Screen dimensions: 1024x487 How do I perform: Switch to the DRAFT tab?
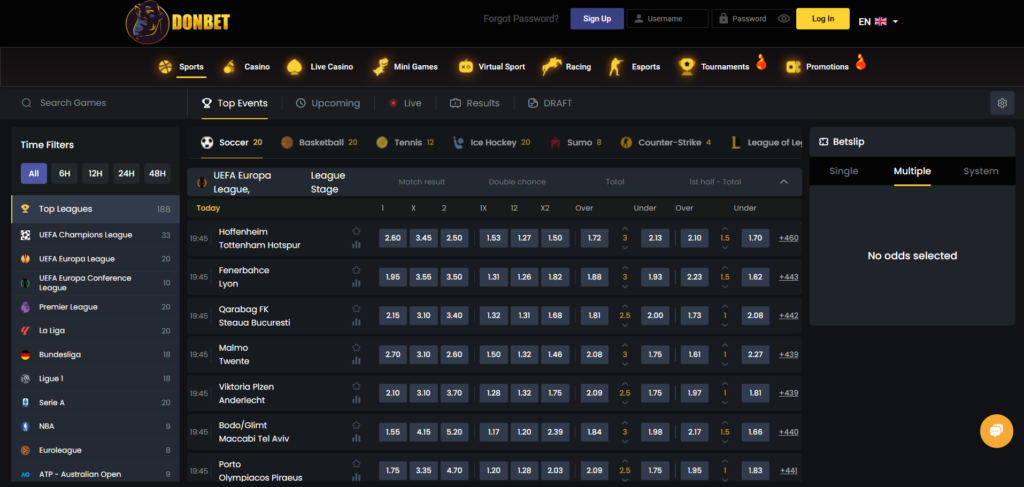pos(549,103)
